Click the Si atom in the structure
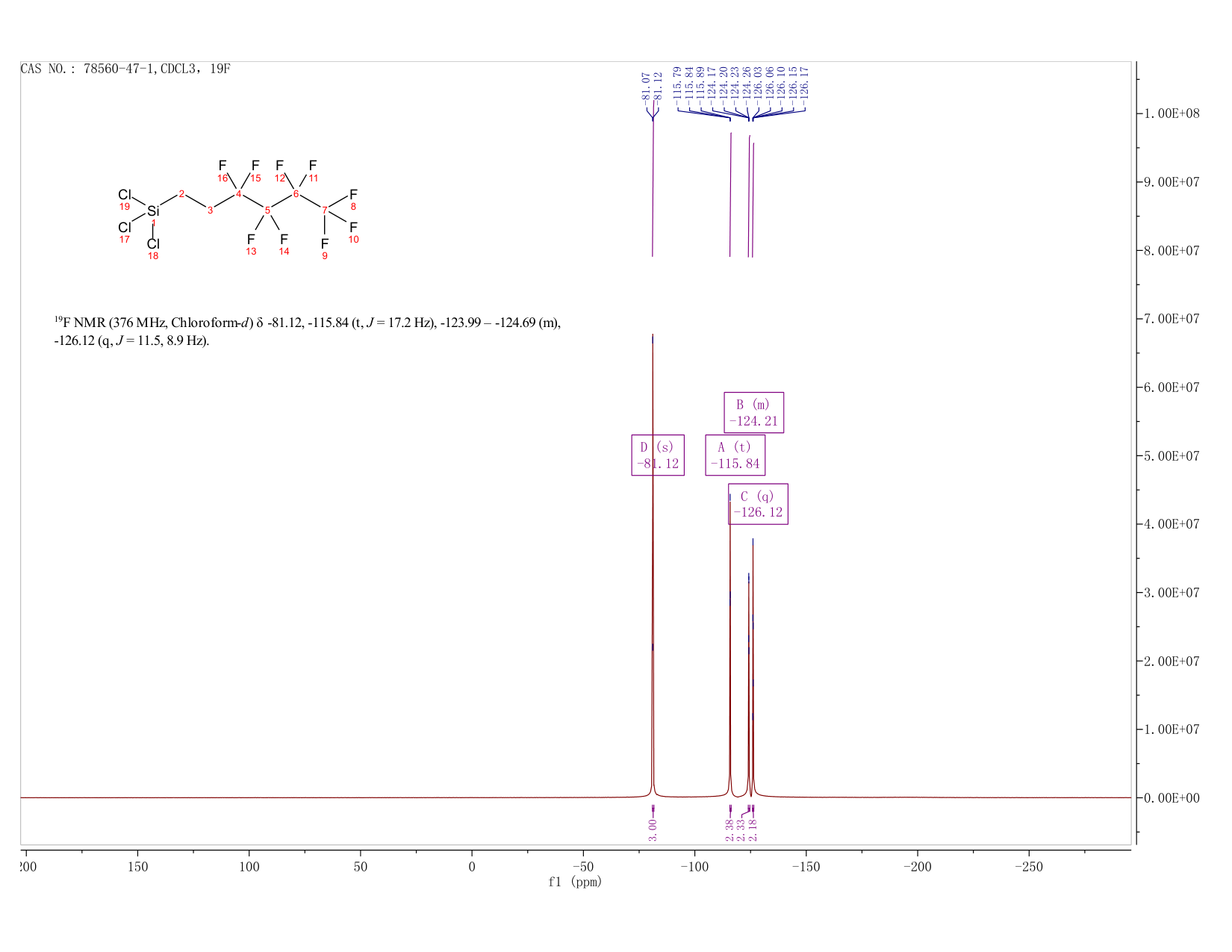1232x952 pixels. 153,211
